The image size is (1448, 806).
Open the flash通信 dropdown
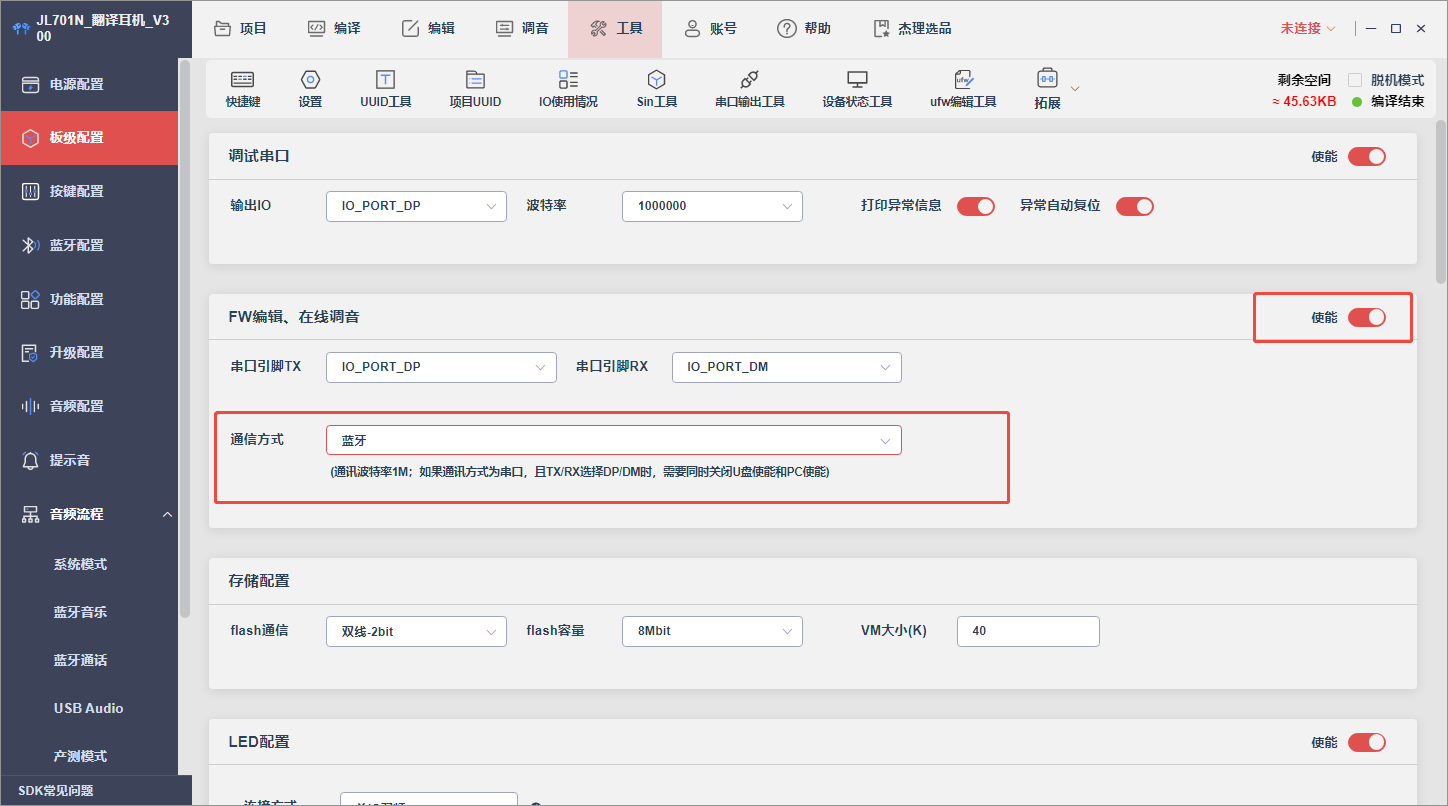pyautogui.click(x=416, y=631)
